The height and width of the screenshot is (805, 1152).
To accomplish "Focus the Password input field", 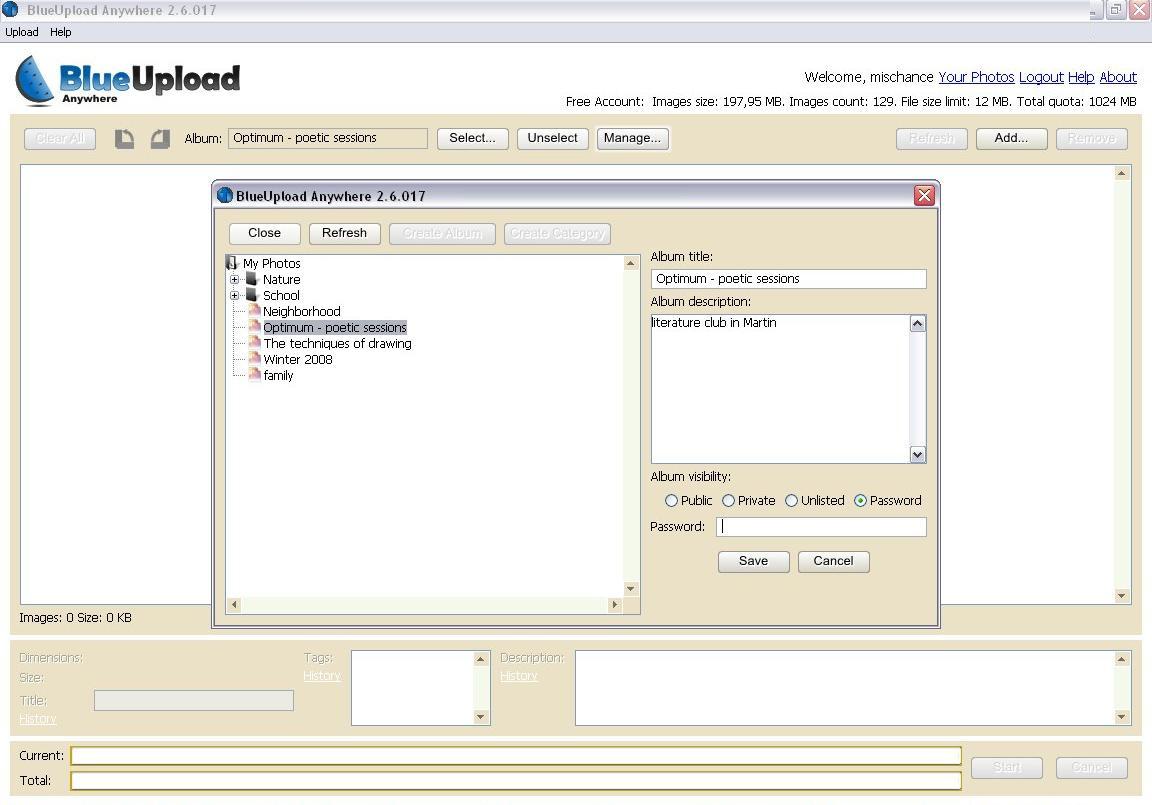I will click(x=821, y=527).
